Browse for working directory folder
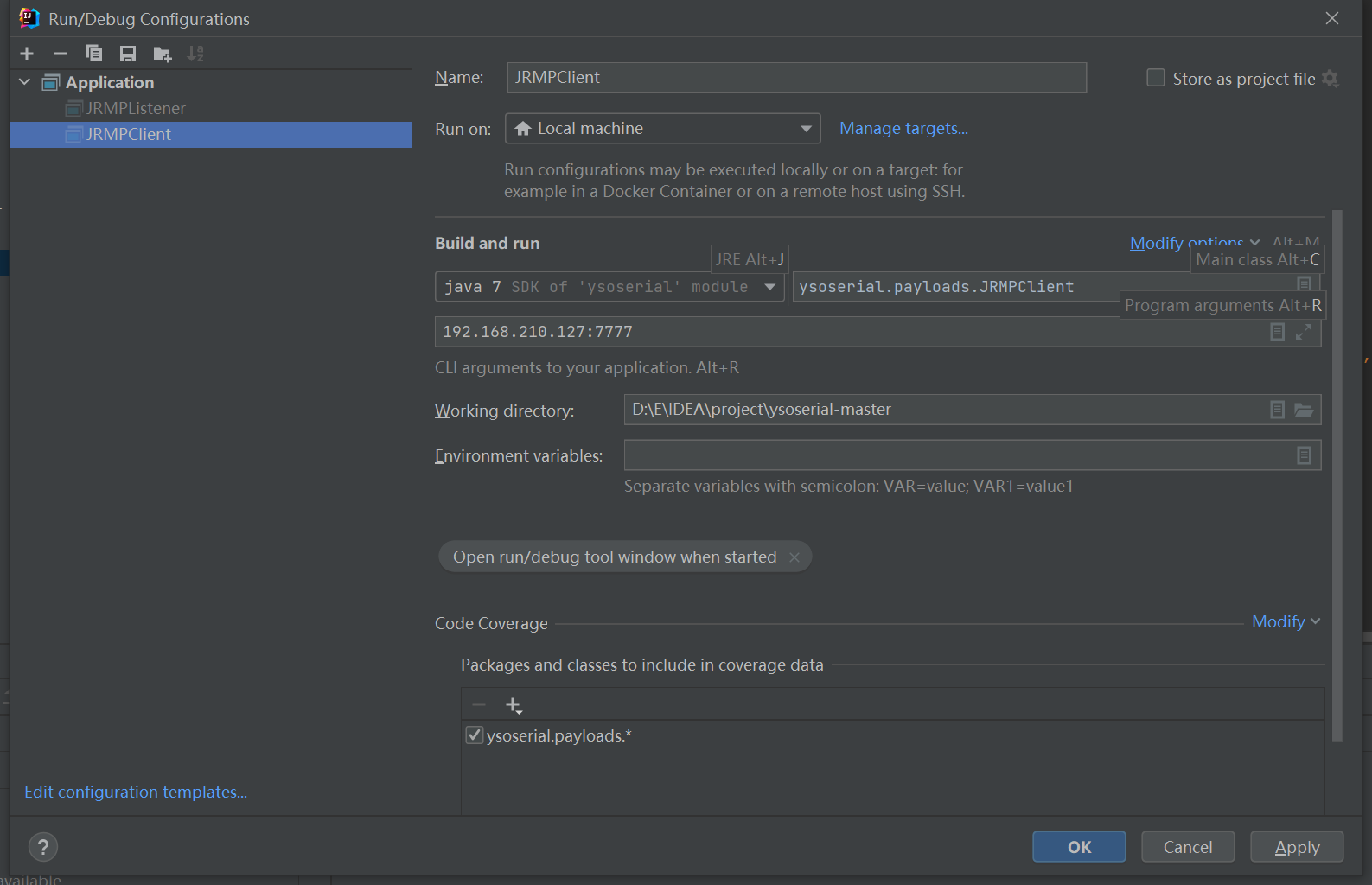The width and height of the screenshot is (1372, 885). (x=1304, y=410)
